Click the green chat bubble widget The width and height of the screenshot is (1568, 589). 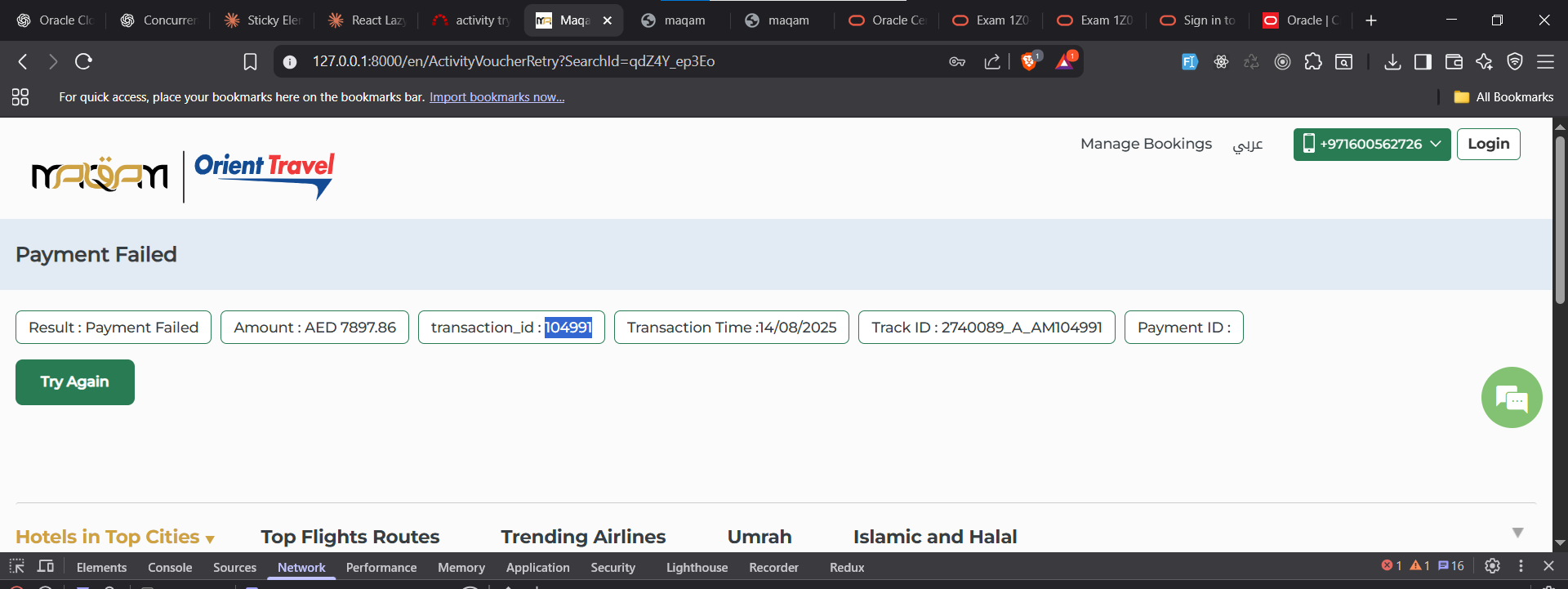click(x=1512, y=398)
